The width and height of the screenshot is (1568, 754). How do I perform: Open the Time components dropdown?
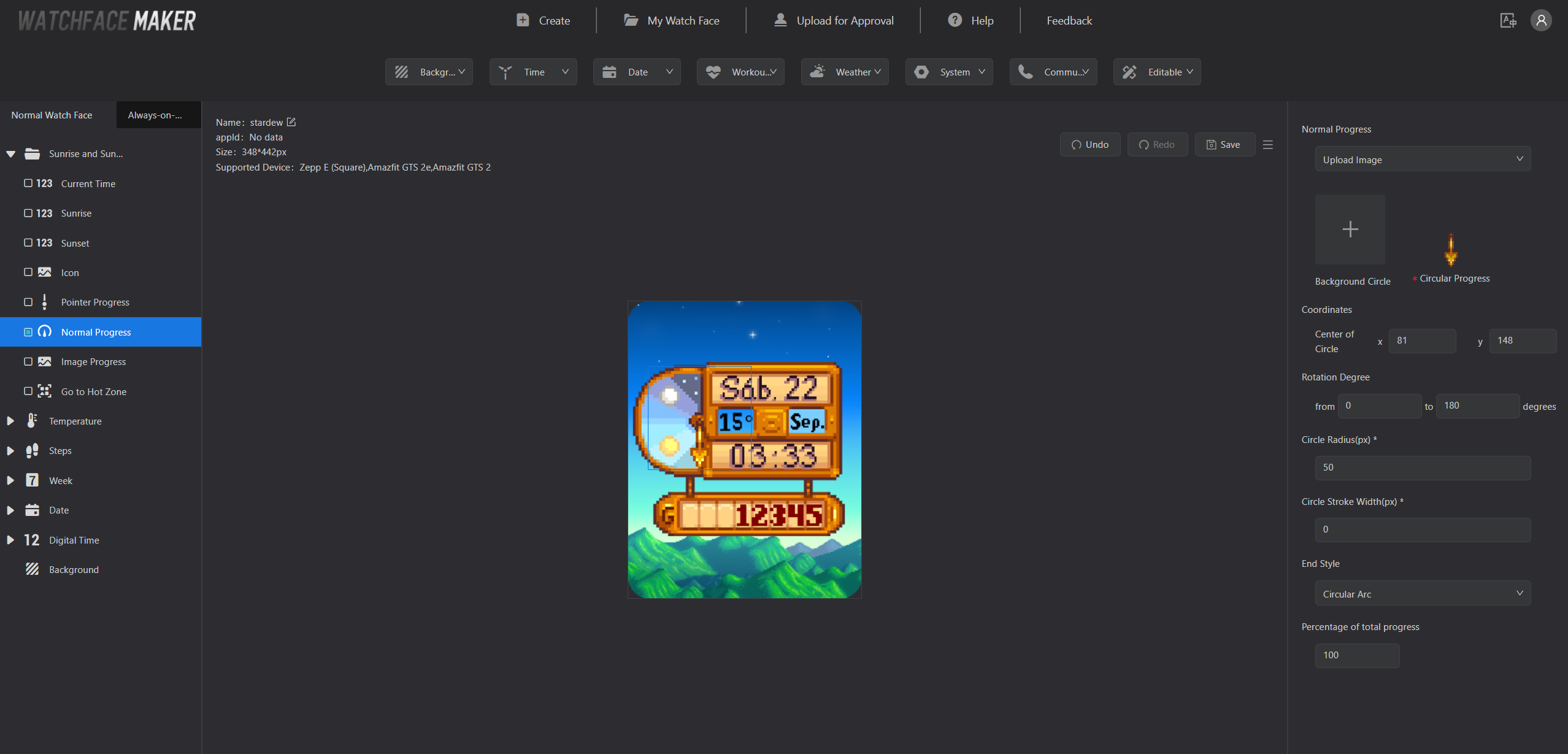pyautogui.click(x=533, y=72)
